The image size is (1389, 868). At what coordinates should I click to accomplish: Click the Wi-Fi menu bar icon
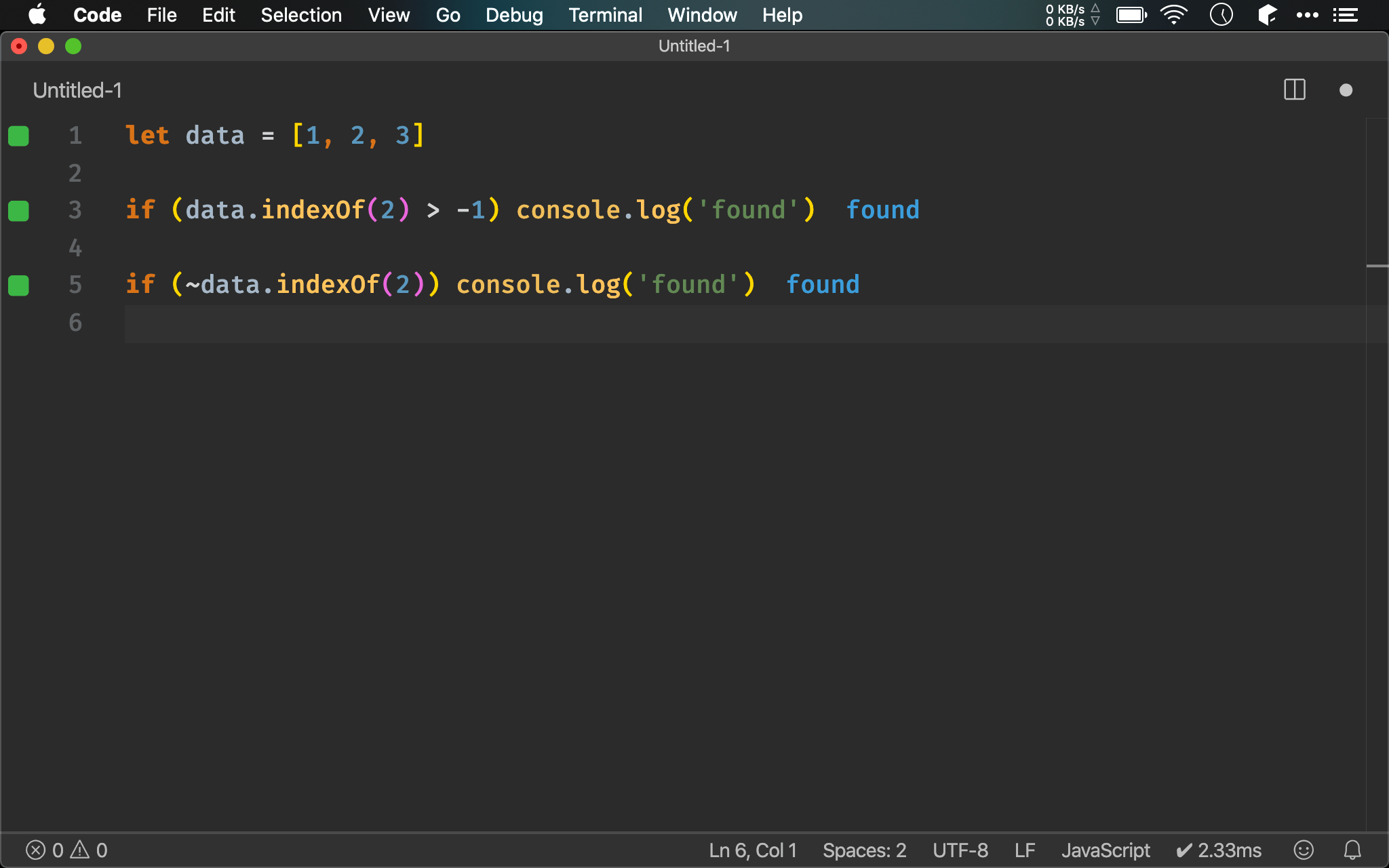click(x=1173, y=15)
